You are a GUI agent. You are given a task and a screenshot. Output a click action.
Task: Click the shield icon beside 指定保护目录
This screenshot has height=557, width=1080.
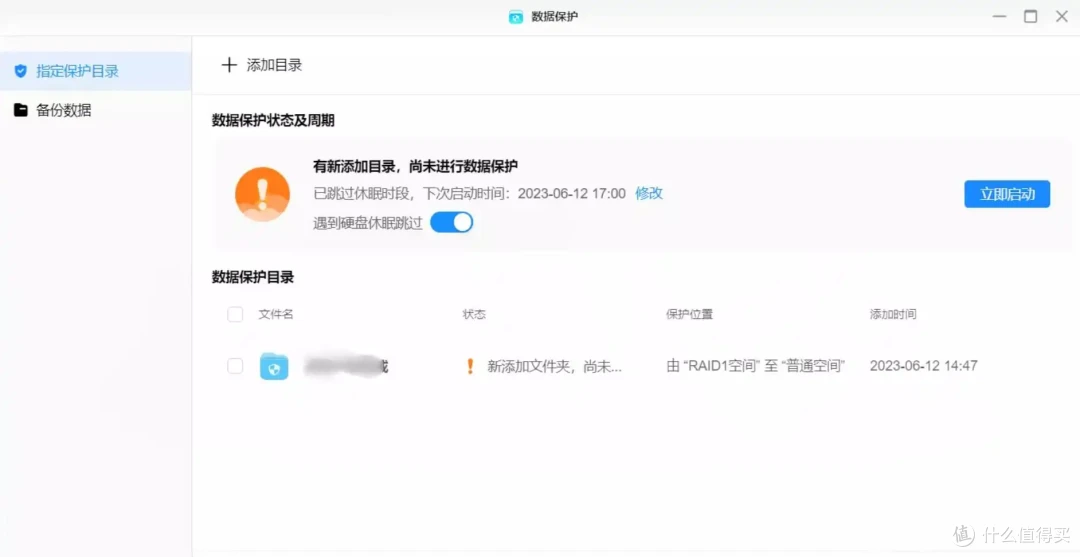(21, 71)
